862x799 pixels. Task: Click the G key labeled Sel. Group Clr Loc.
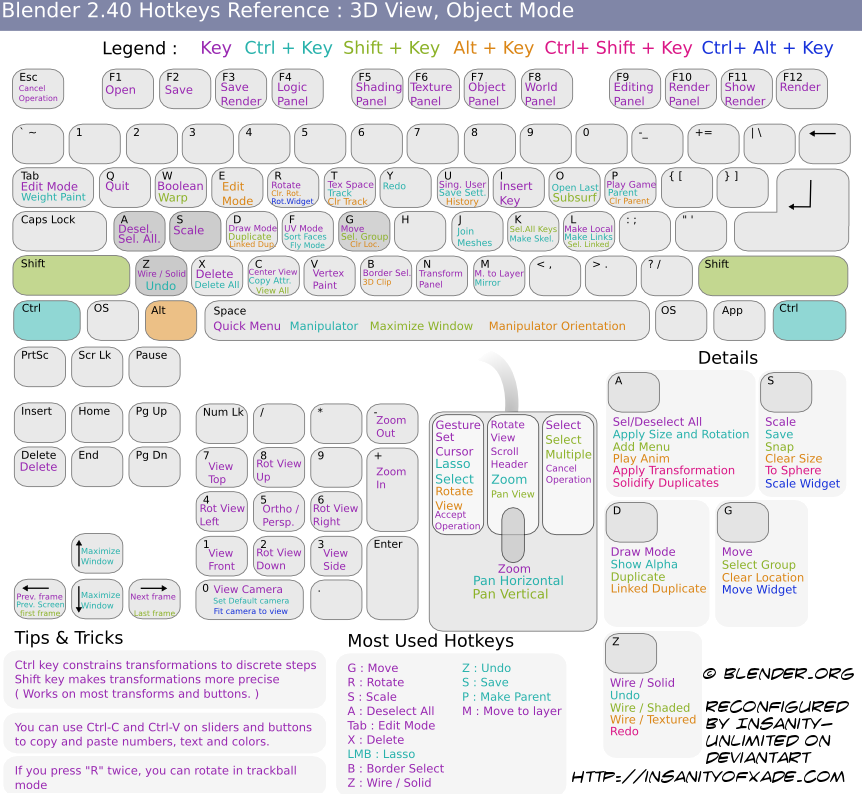pyautogui.click(x=364, y=231)
